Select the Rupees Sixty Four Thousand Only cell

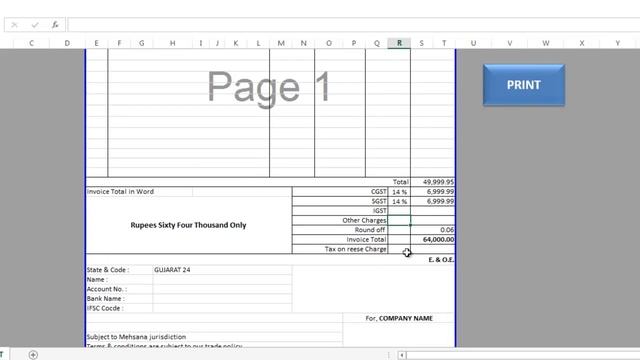189,225
